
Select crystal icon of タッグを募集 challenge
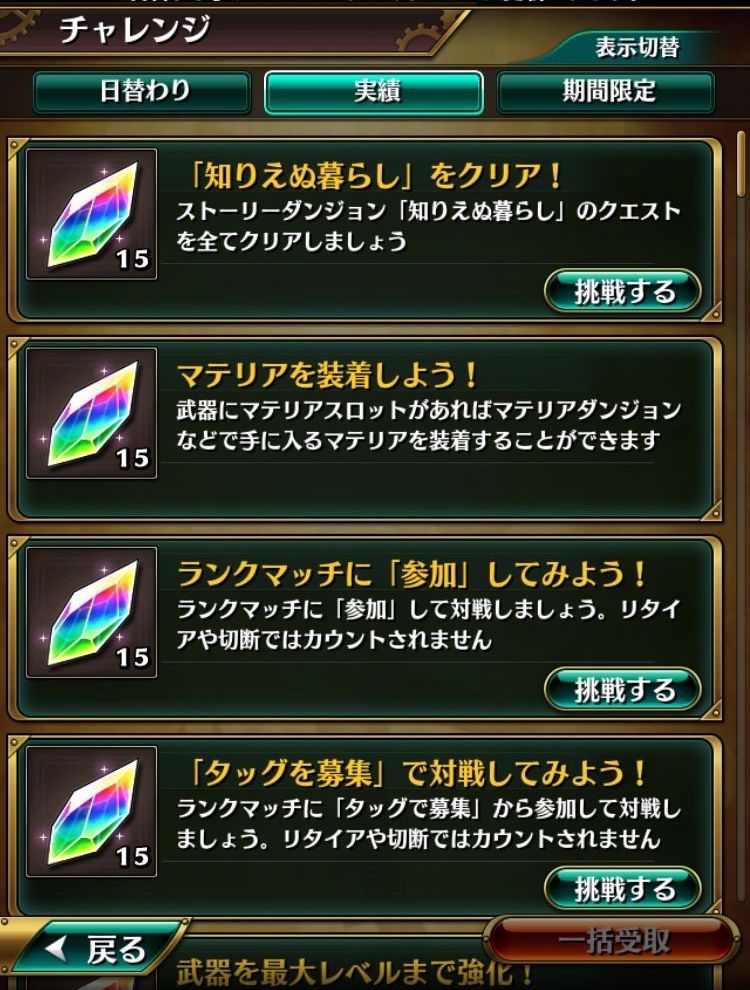[92, 811]
